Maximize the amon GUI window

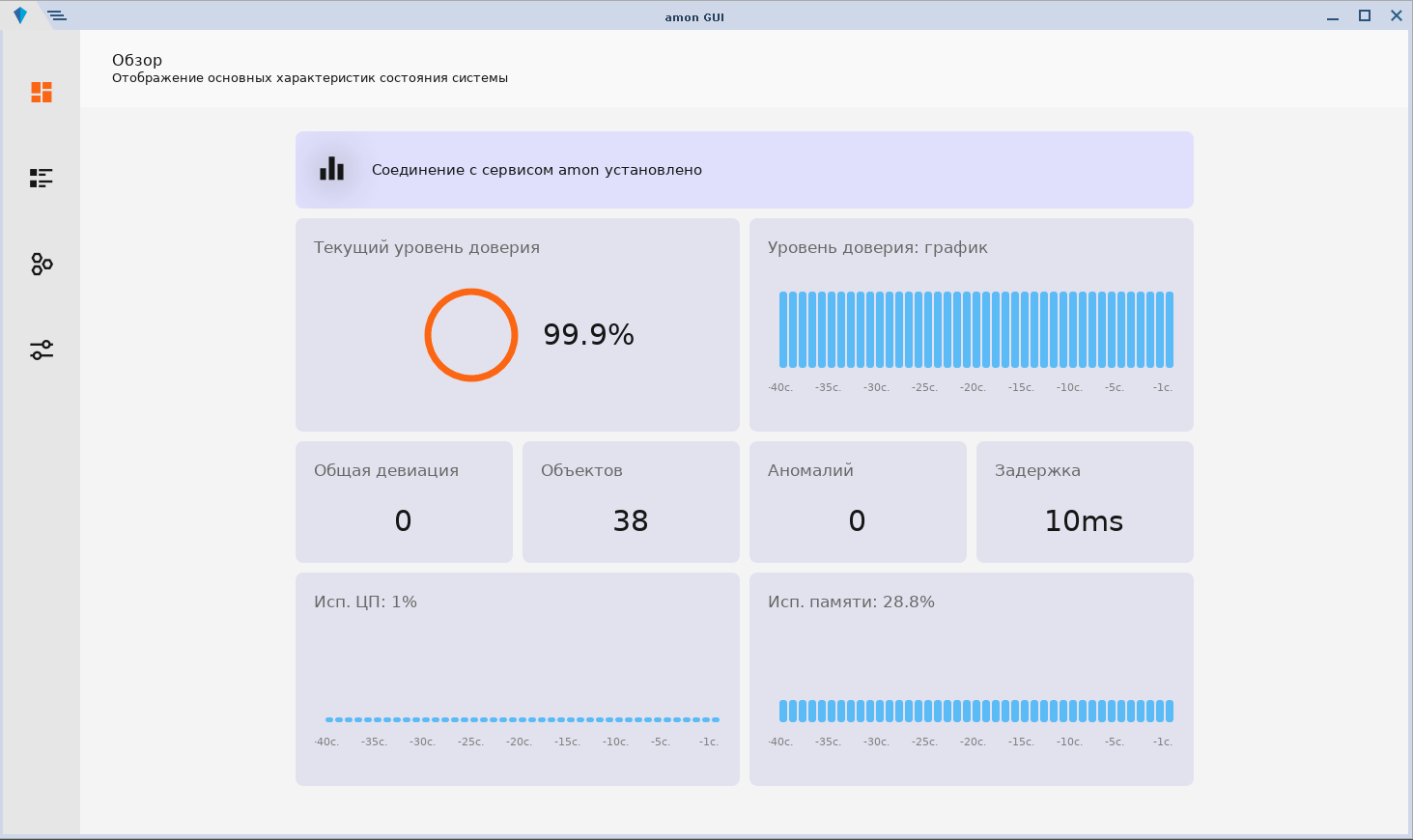pyautogui.click(x=1365, y=15)
